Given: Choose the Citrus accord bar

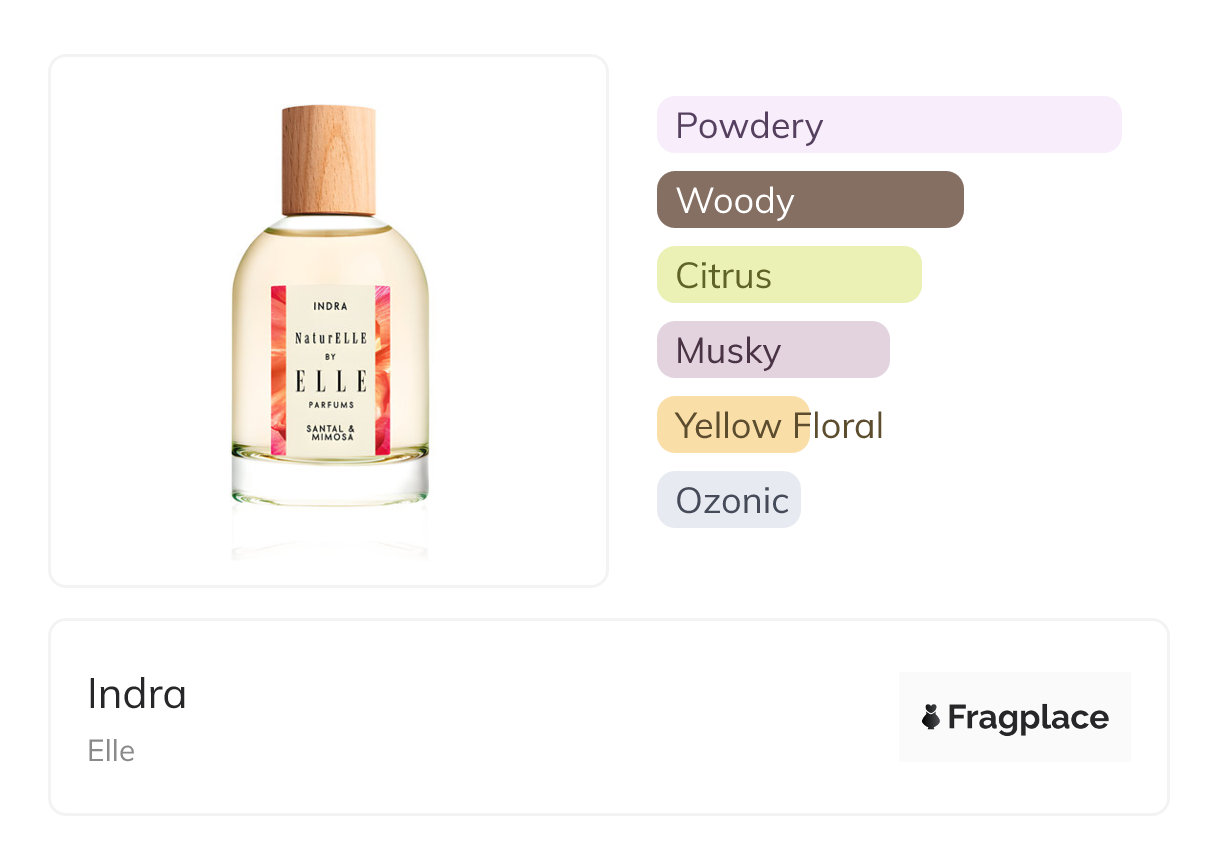Looking at the screenshot, I should tap(789, 275).
